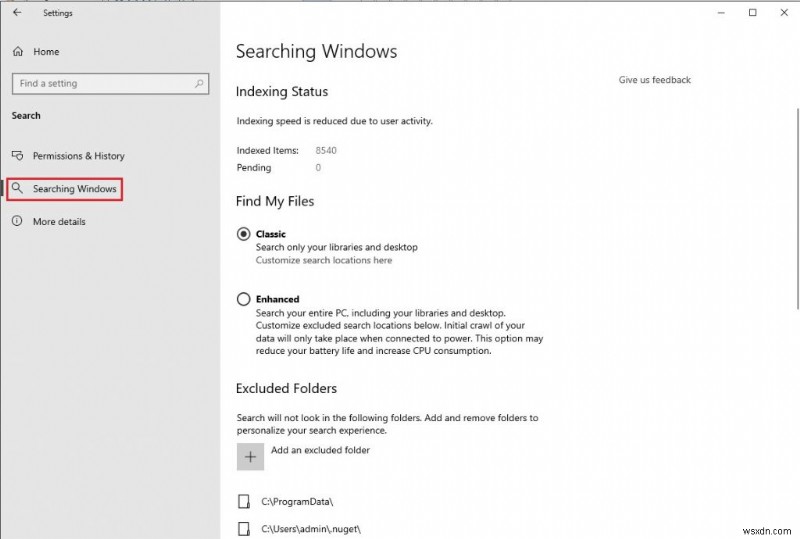Focus the Find a setting search box
Screen dimensions: 800x539
[110, 84]
